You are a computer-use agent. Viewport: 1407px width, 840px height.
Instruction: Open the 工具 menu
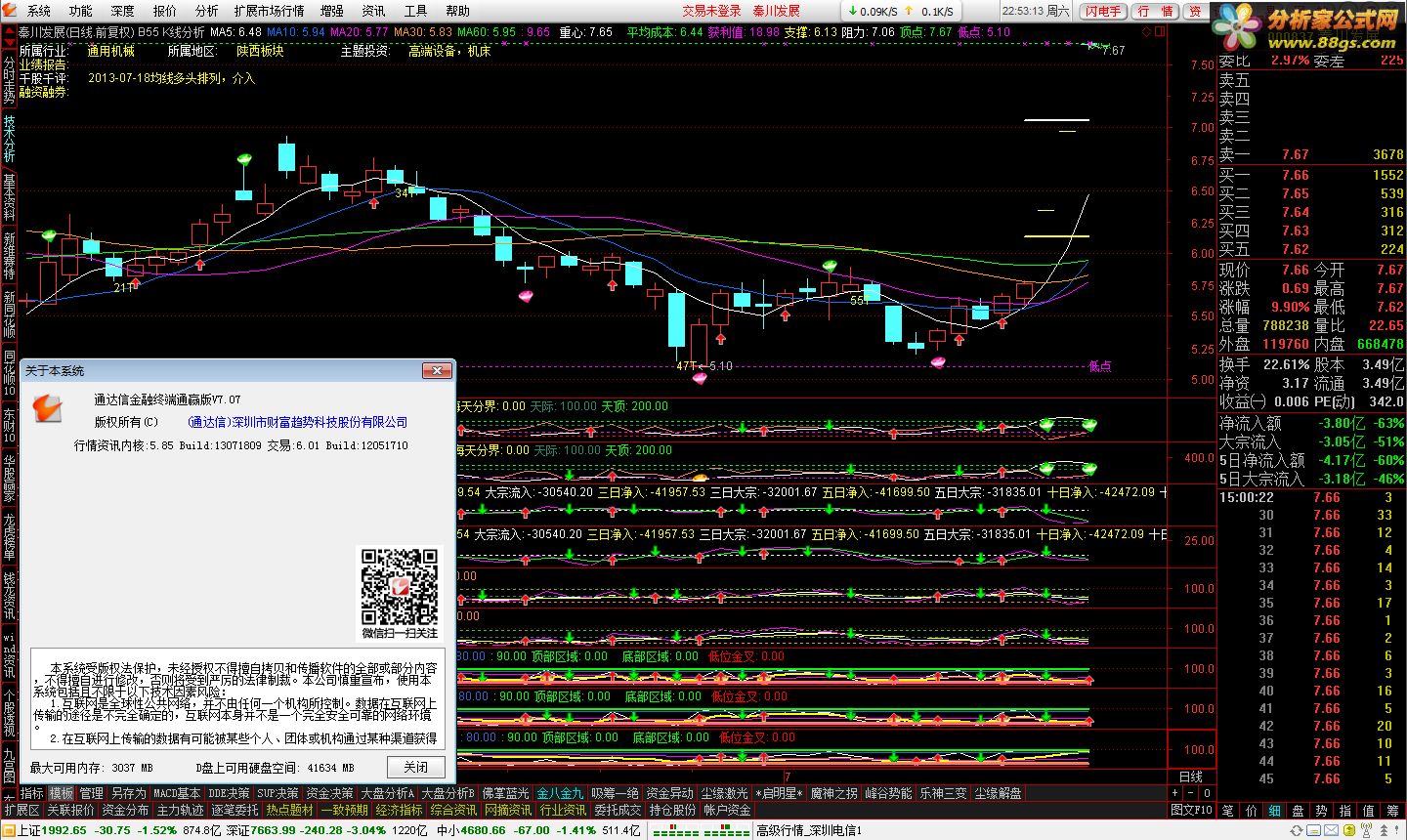[416, 11]
